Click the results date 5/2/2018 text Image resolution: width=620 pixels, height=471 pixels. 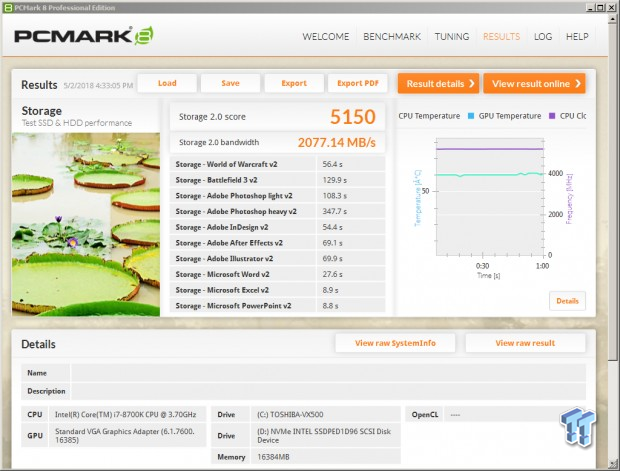(x=98, y=85)
